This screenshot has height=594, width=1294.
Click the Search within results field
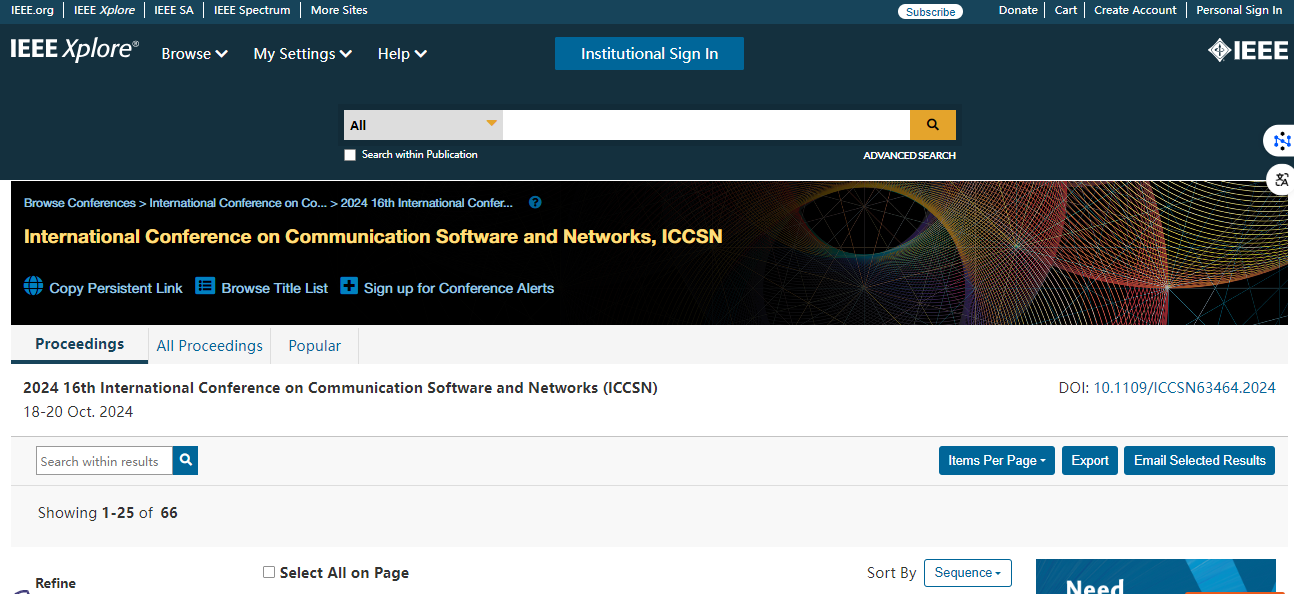point(105,460)
